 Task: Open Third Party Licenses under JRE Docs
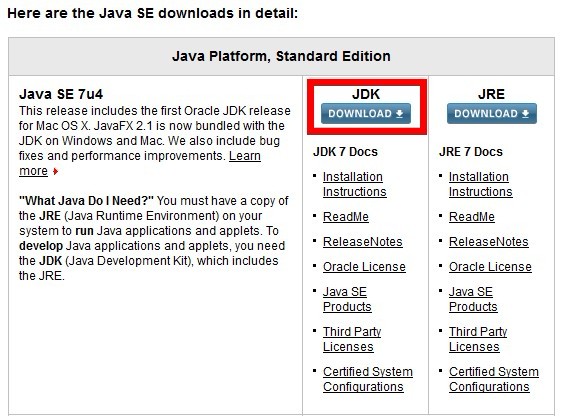478,339
